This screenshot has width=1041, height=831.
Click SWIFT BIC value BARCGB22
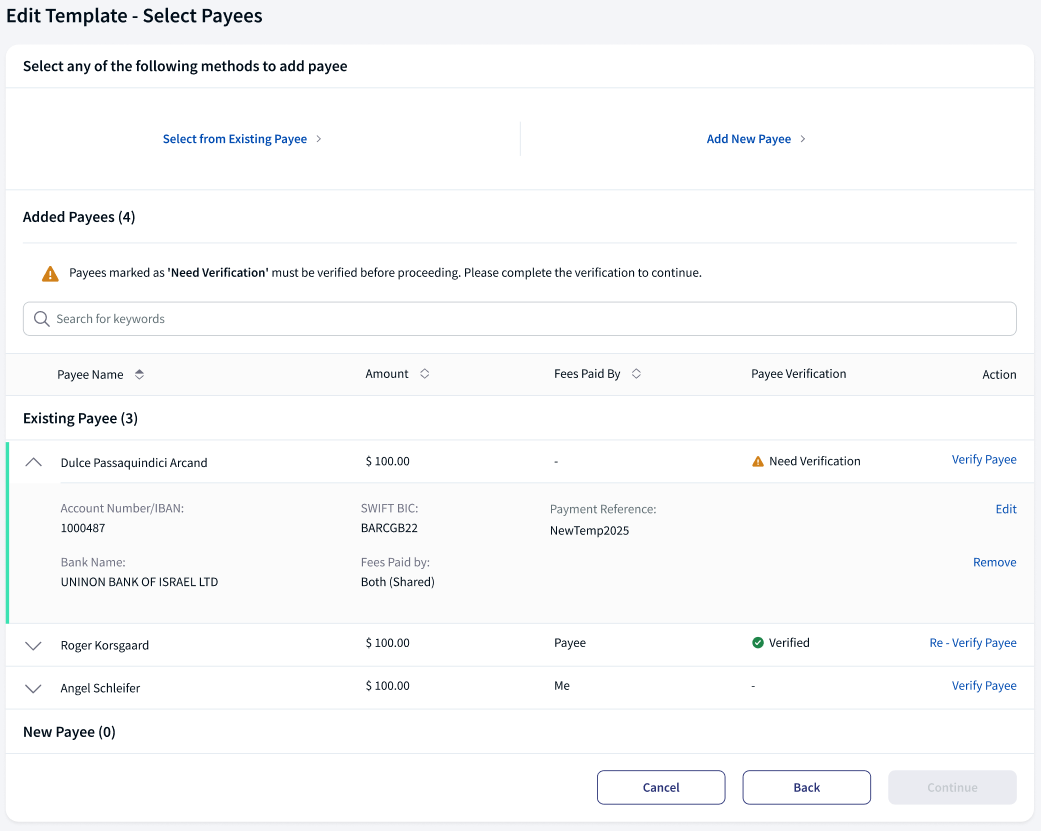click(389, 528)
